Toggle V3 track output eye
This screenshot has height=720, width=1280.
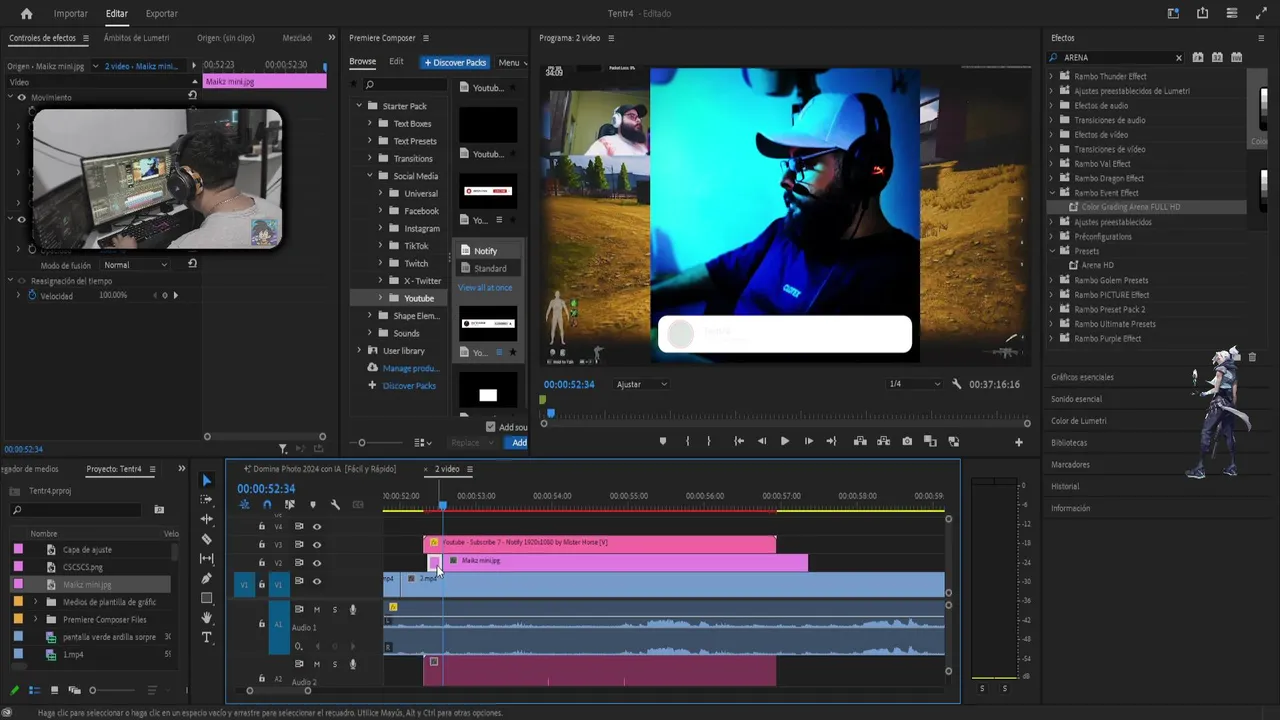point(317,545)
